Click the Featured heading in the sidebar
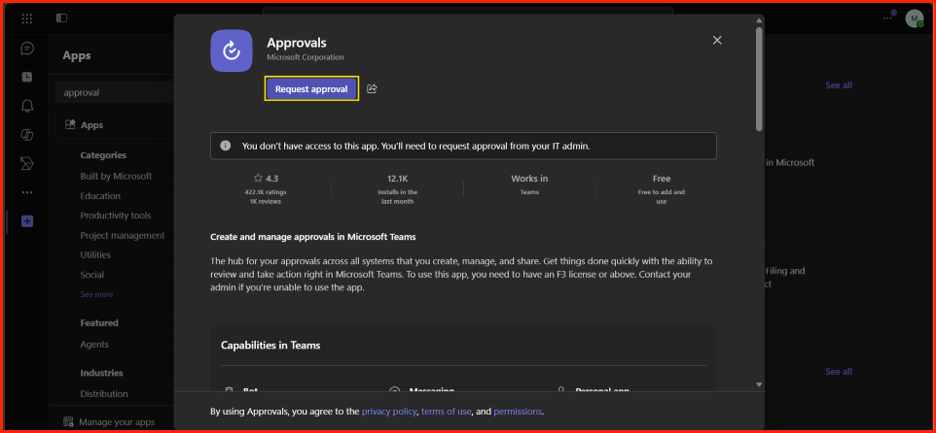Image resolution: width=936 pixels, height=433 pixels. 99,323
